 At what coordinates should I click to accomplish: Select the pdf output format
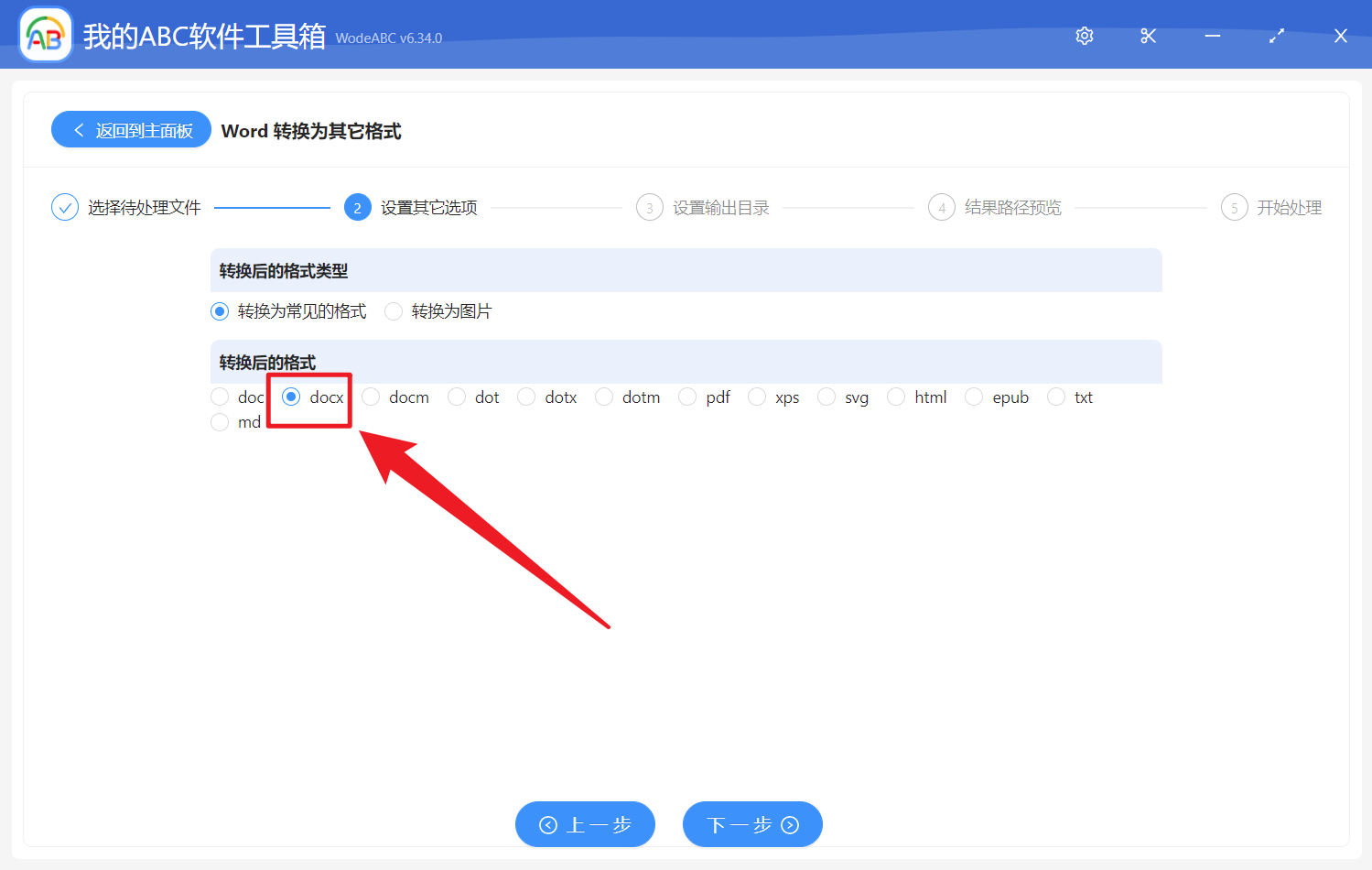click(687, 397)
